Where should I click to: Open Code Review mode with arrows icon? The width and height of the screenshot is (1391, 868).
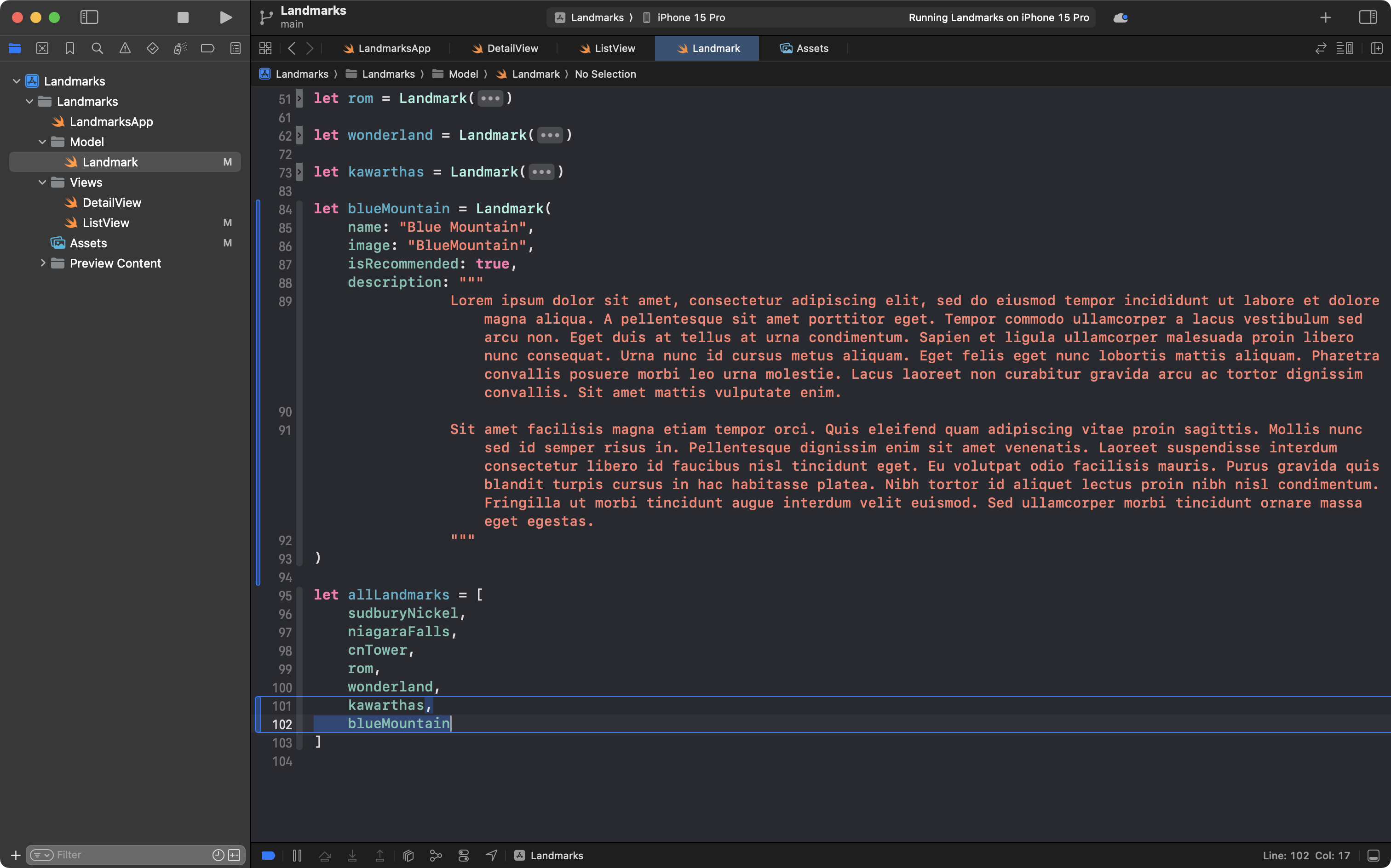[1321, 48]
